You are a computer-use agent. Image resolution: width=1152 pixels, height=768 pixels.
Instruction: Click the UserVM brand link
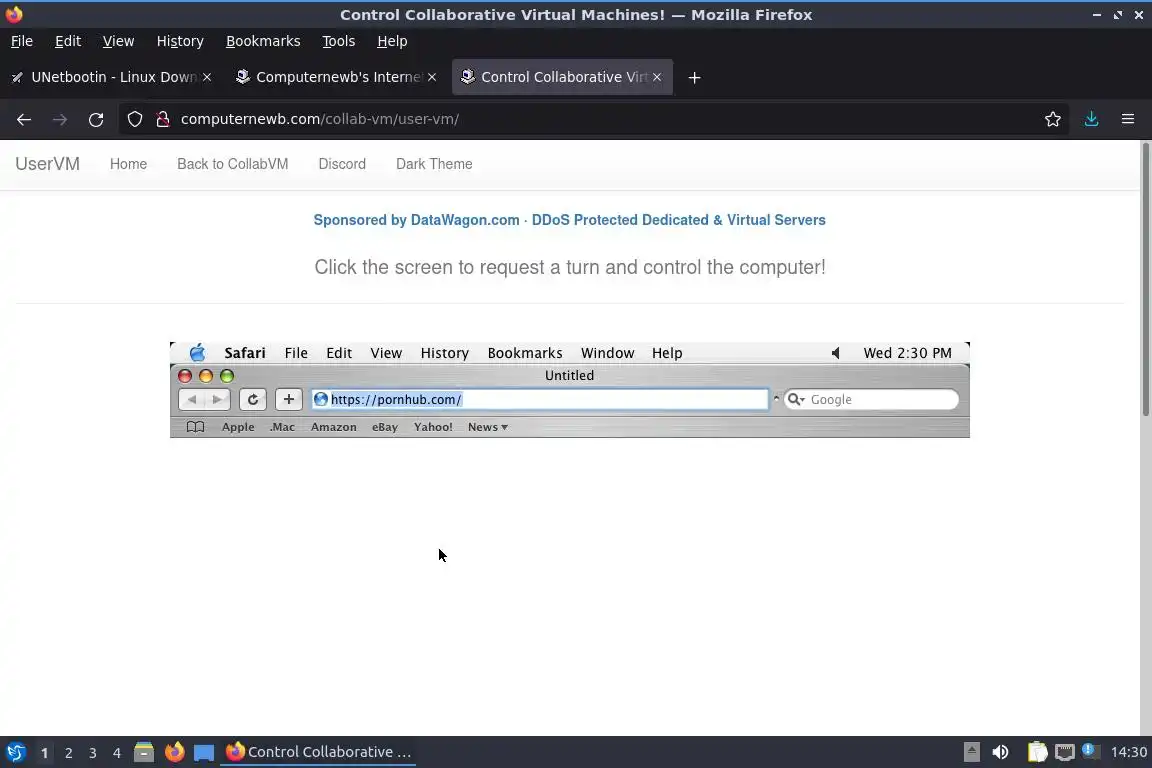pos(48,164)
